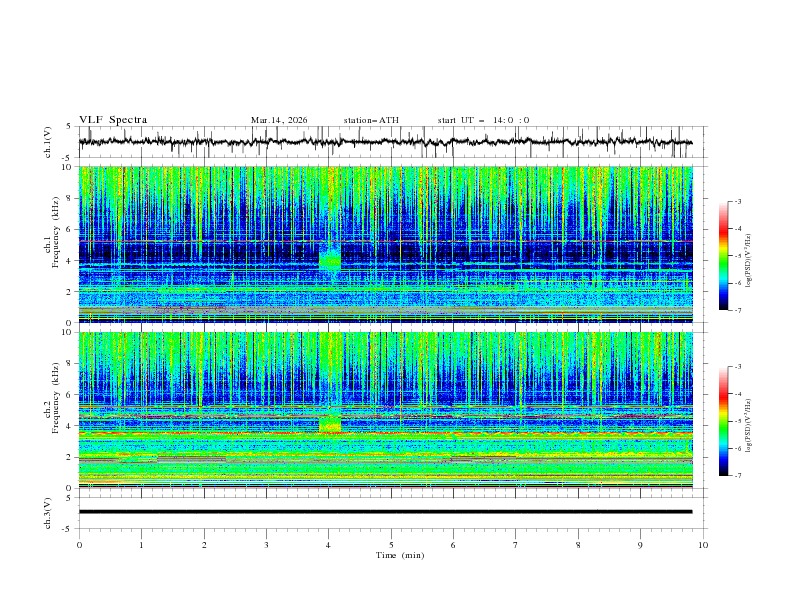Viewport: 792px width, 612px height.
Task: Click time axis tick label "0"
Action: tap(79, 545)
